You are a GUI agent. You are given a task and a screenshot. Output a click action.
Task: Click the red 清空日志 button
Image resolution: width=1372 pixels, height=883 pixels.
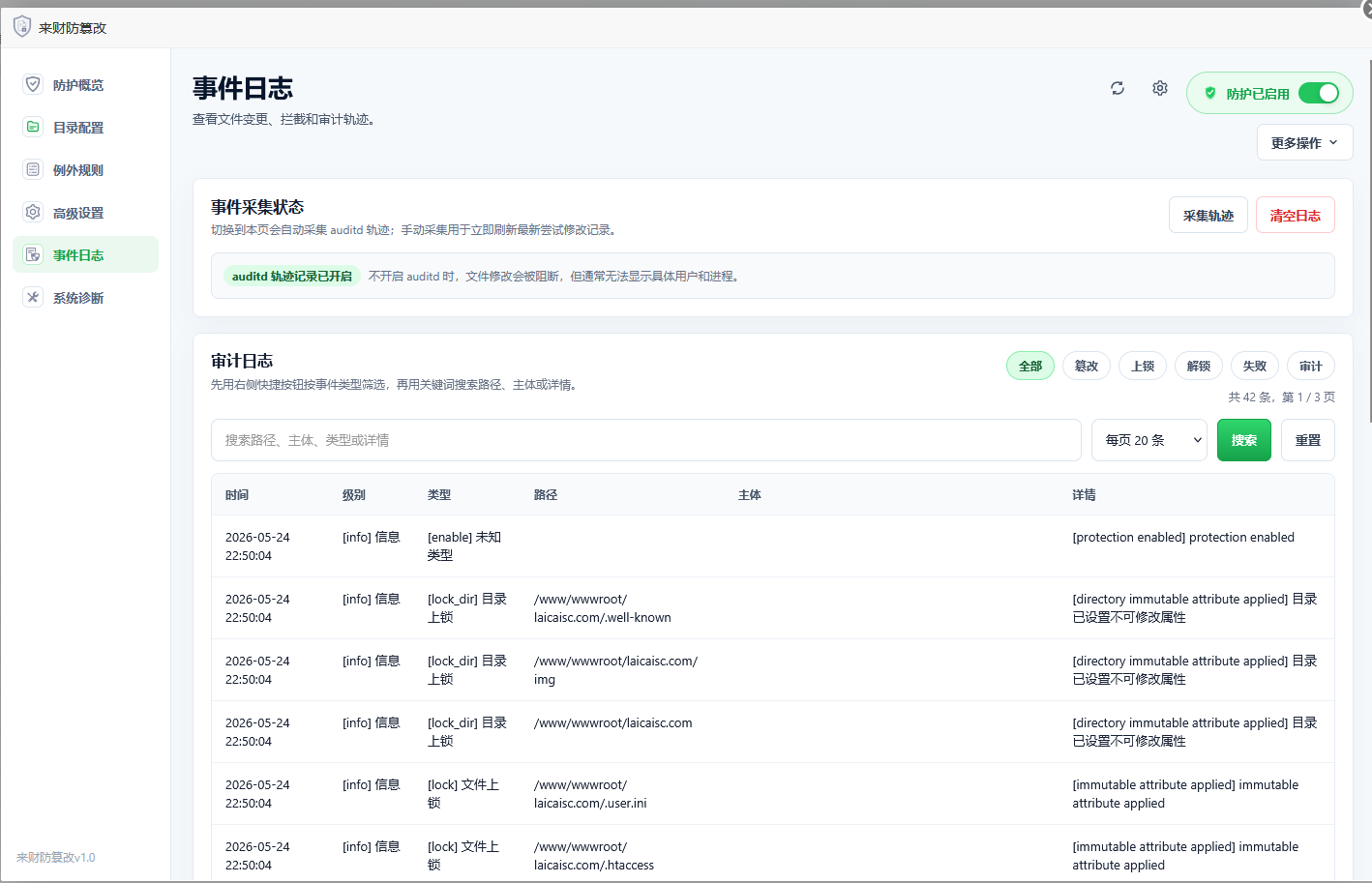(x=1296, y=215)
